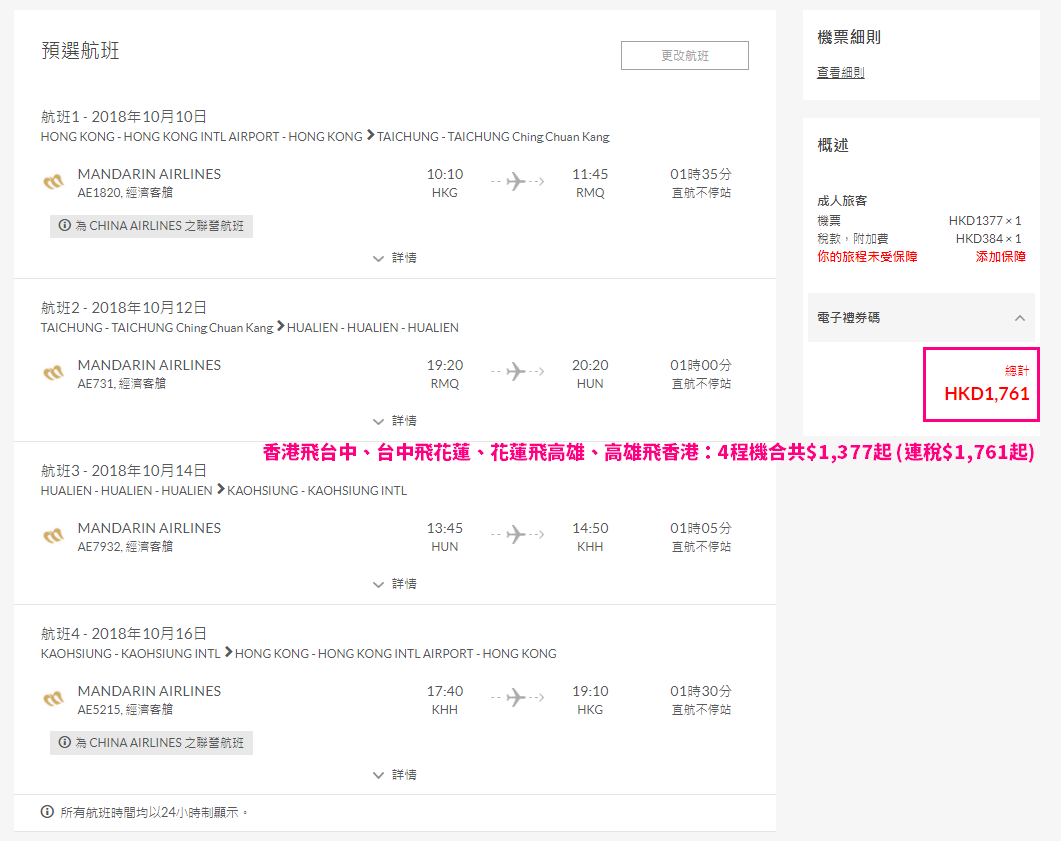Click info icon on AE5215 China Airlines codeshare notice
Viewport: 1061px width, 841px height.
pos(65,742)
